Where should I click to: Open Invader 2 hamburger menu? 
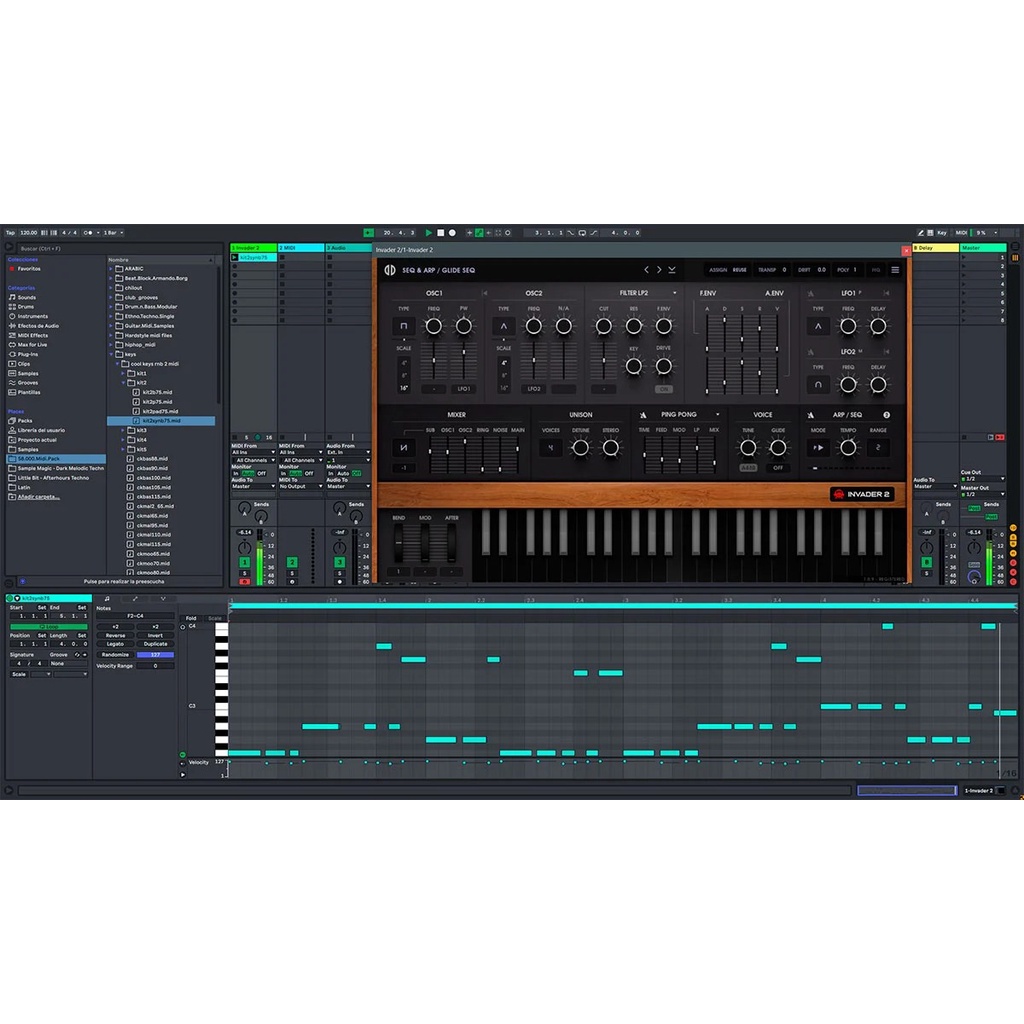(x=895, y=270)
